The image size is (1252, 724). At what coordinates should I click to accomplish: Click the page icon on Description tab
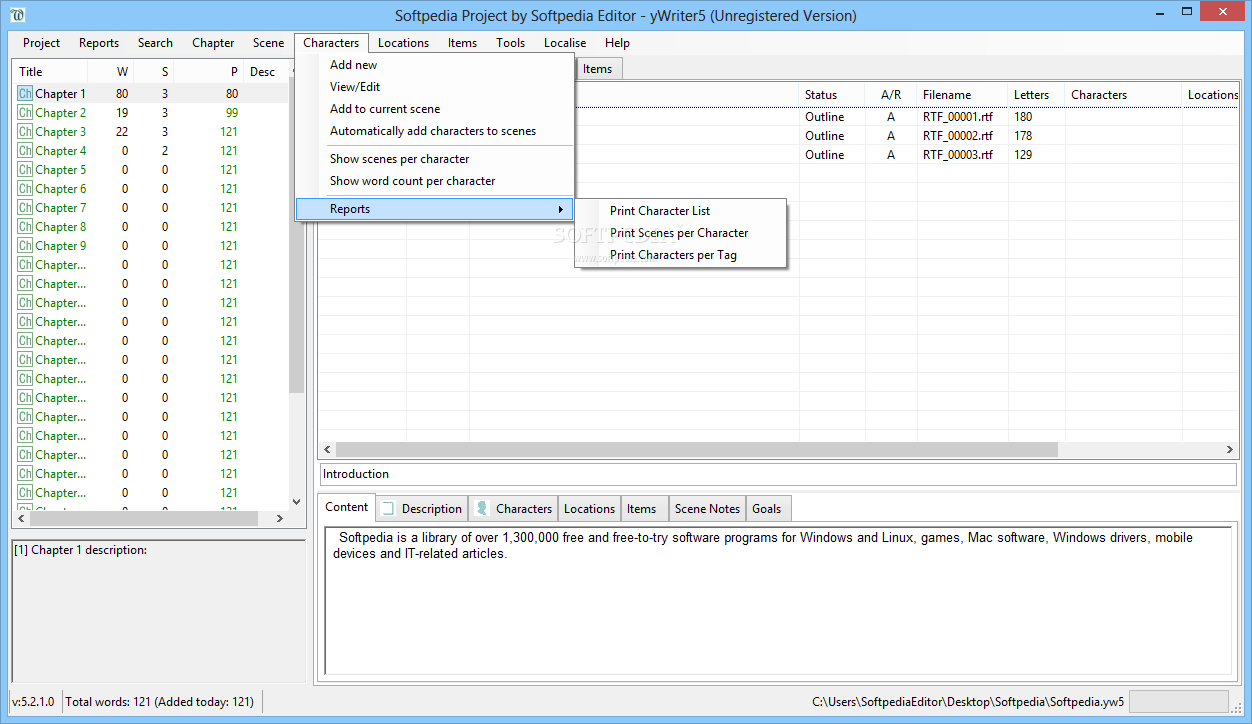[388, 508]
